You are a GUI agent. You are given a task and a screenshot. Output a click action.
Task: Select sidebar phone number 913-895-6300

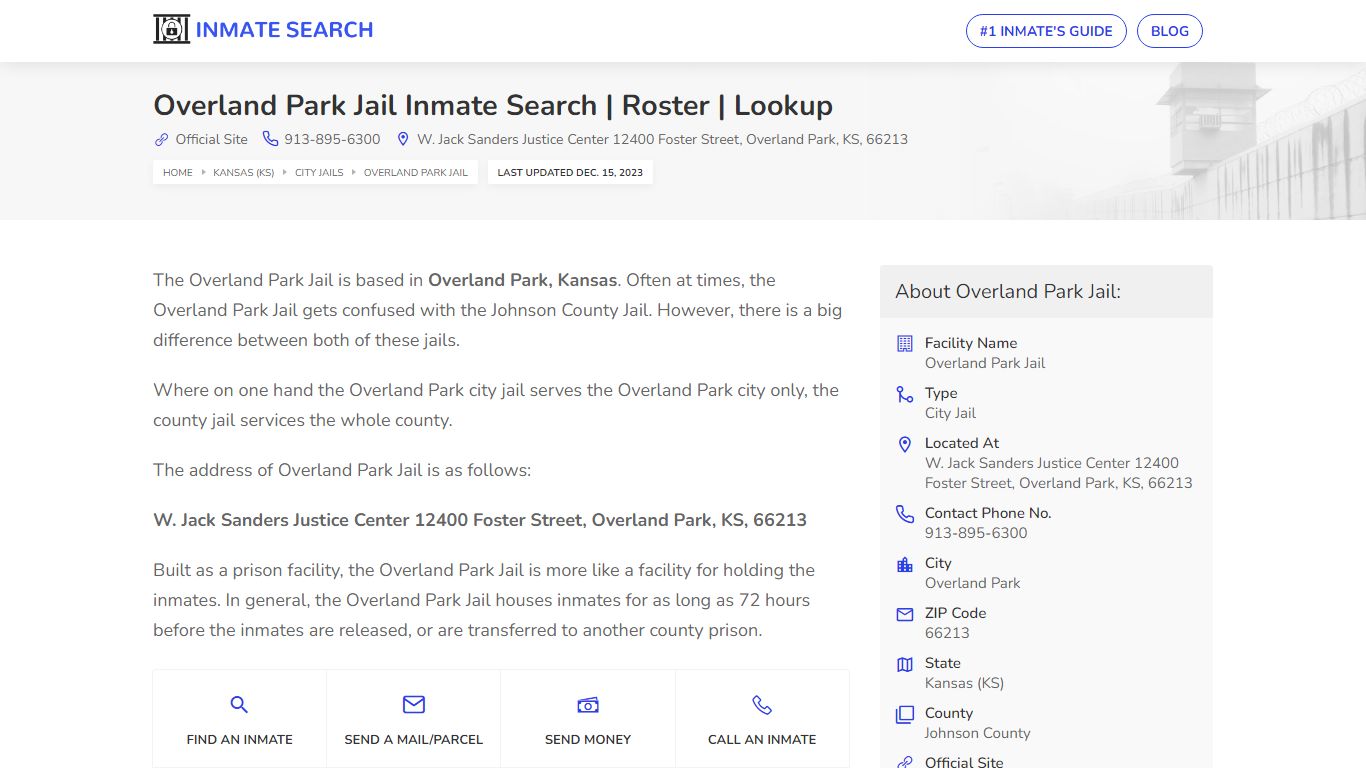point(976,533)
